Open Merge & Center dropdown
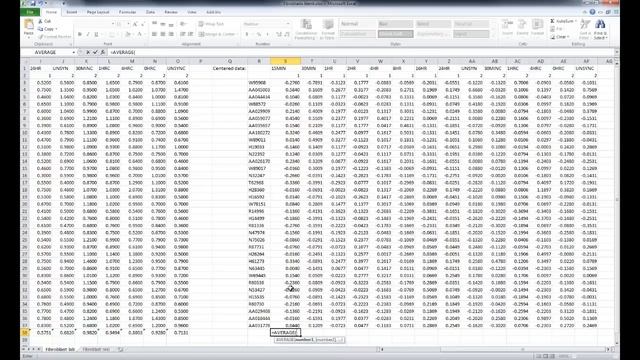 [237, 34]
